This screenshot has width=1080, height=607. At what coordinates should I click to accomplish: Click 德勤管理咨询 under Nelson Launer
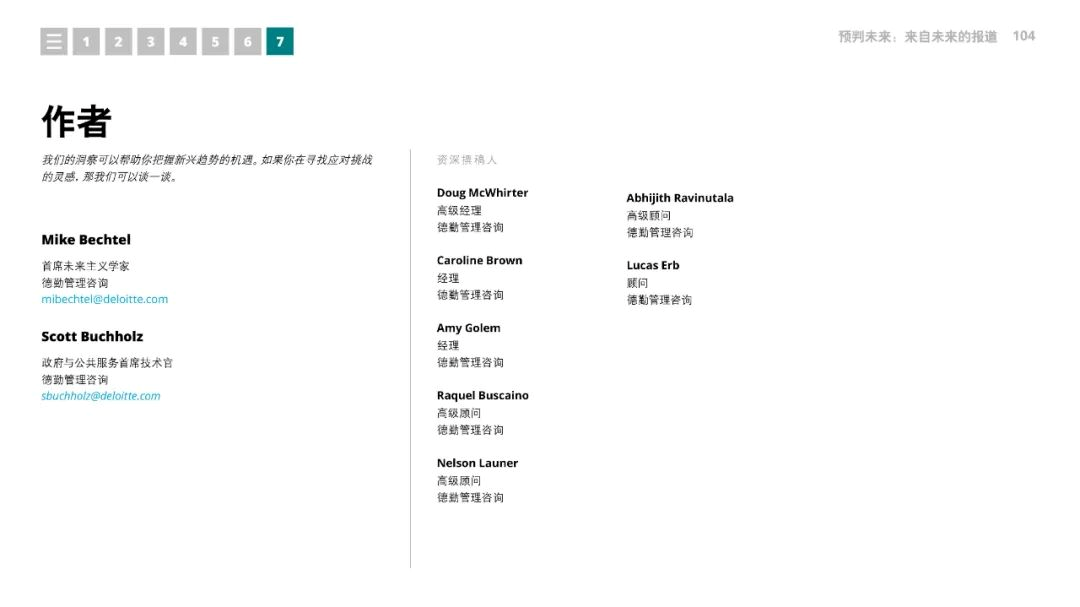(x=470, y=497)
